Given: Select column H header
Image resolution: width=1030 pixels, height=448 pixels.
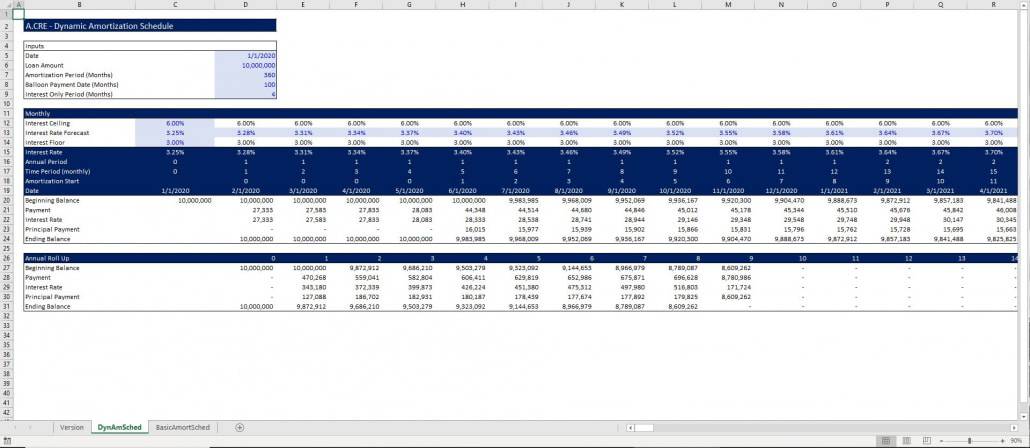Looking at the screenshot, I should click(x=462, y=5).
